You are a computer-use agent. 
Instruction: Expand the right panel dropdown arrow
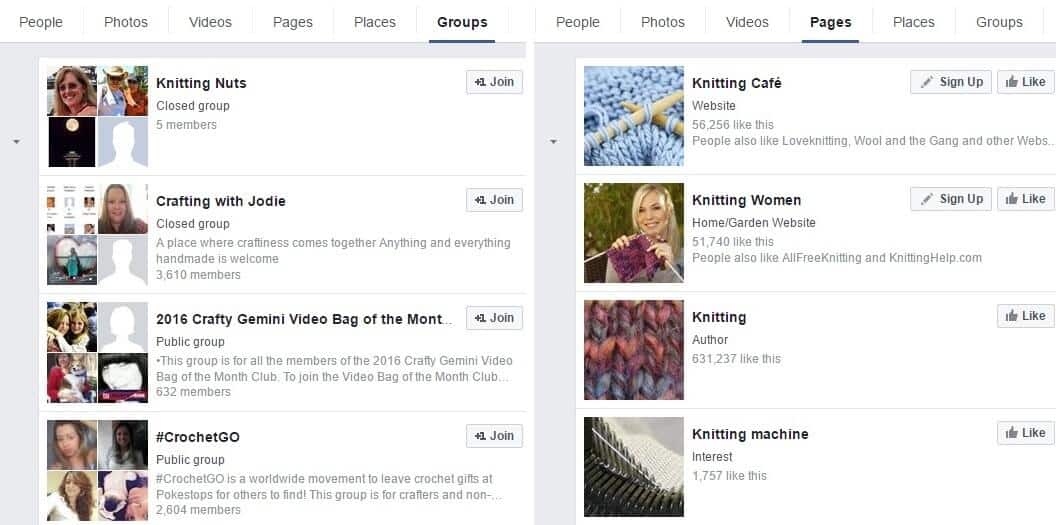coord(553,142)
